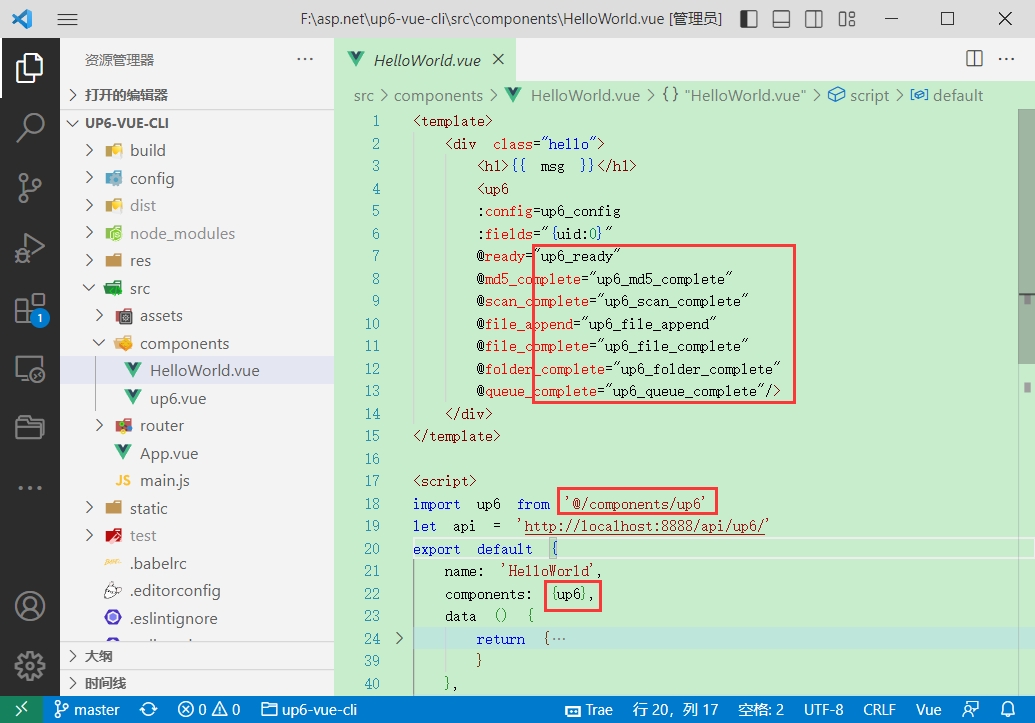Click the split editor right icon
The image size is (1035, 723).
tap(974, 59)
